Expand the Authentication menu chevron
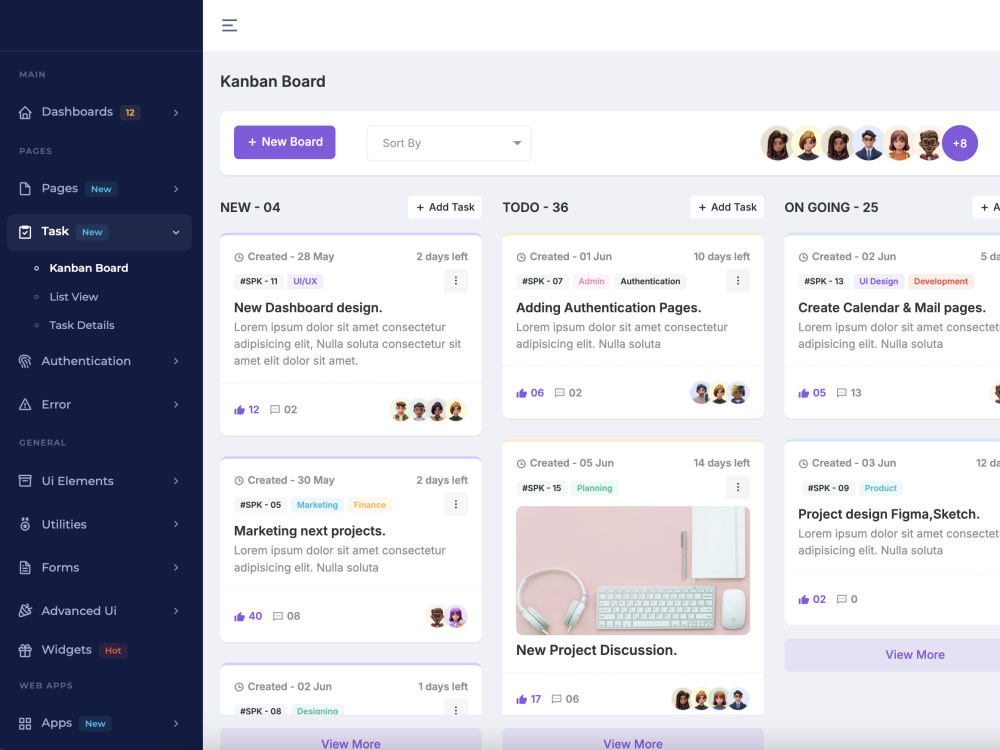This screenshot has height=750, width=1000. (x=176, y=362)
